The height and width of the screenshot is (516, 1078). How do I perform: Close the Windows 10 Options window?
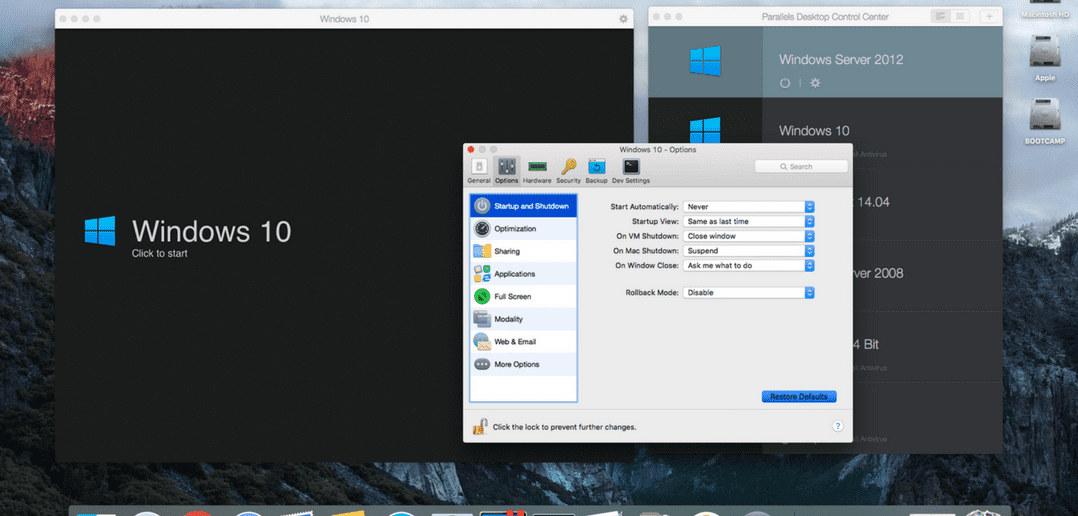point(471,149)
